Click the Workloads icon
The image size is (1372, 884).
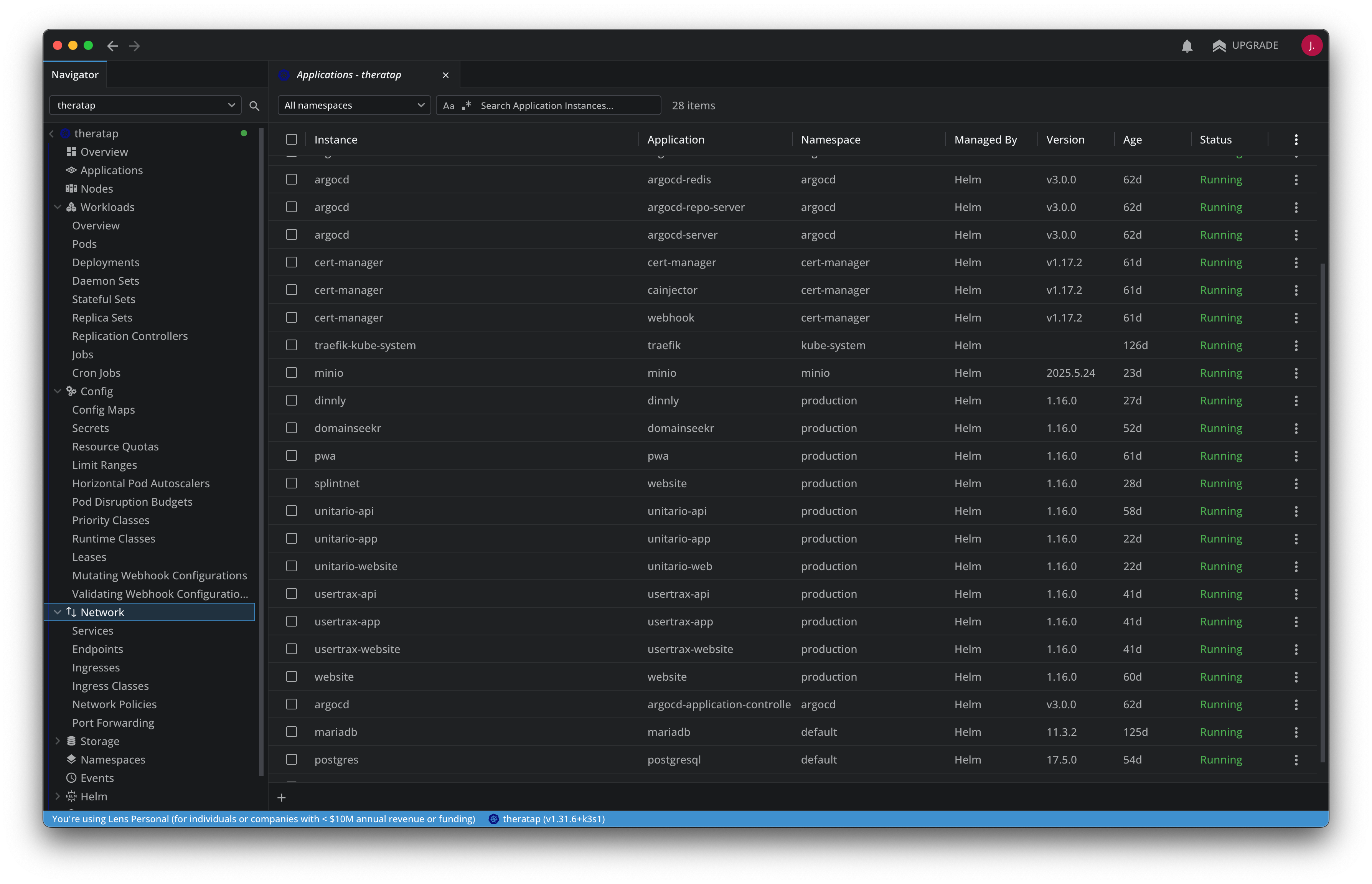[x=71, y=207]
